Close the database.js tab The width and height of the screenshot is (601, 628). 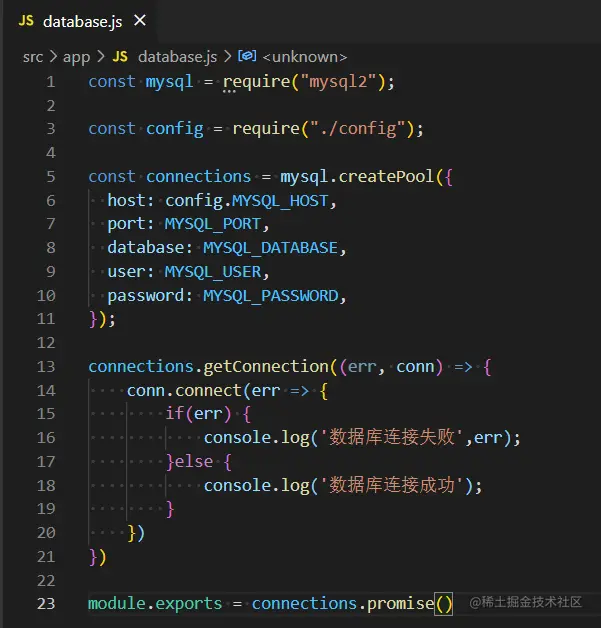click(140, 20)
